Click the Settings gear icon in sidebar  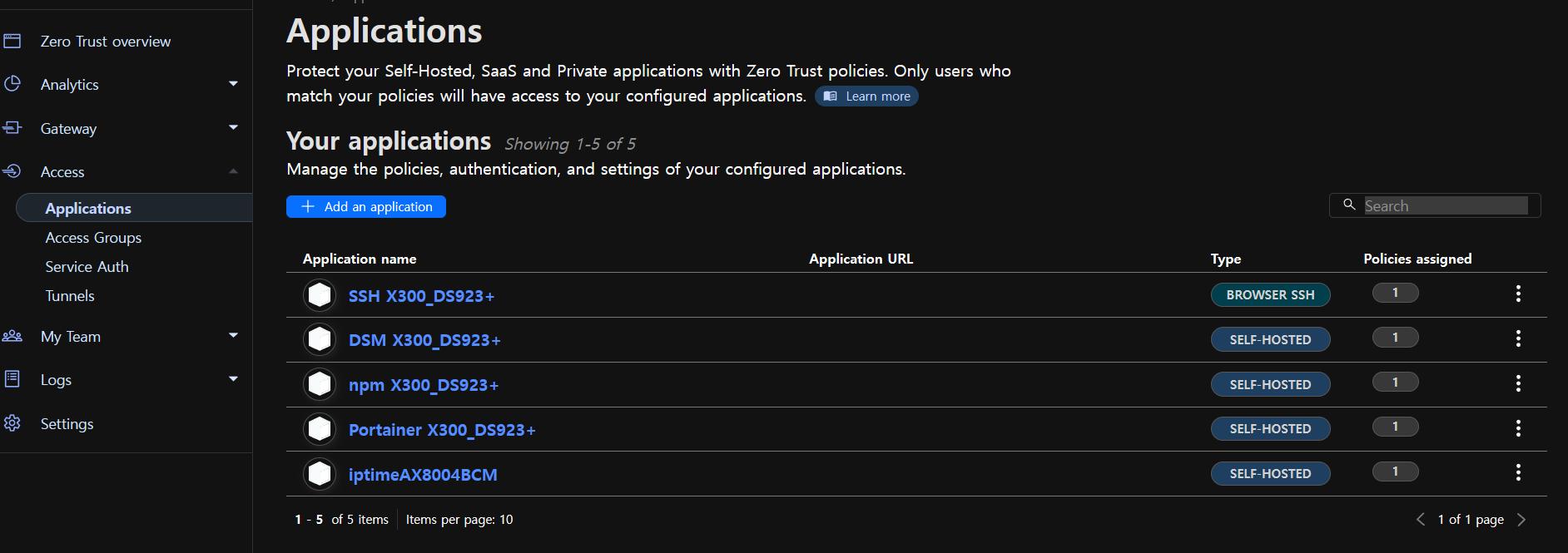pyautogui.click(x=12, y=423)
